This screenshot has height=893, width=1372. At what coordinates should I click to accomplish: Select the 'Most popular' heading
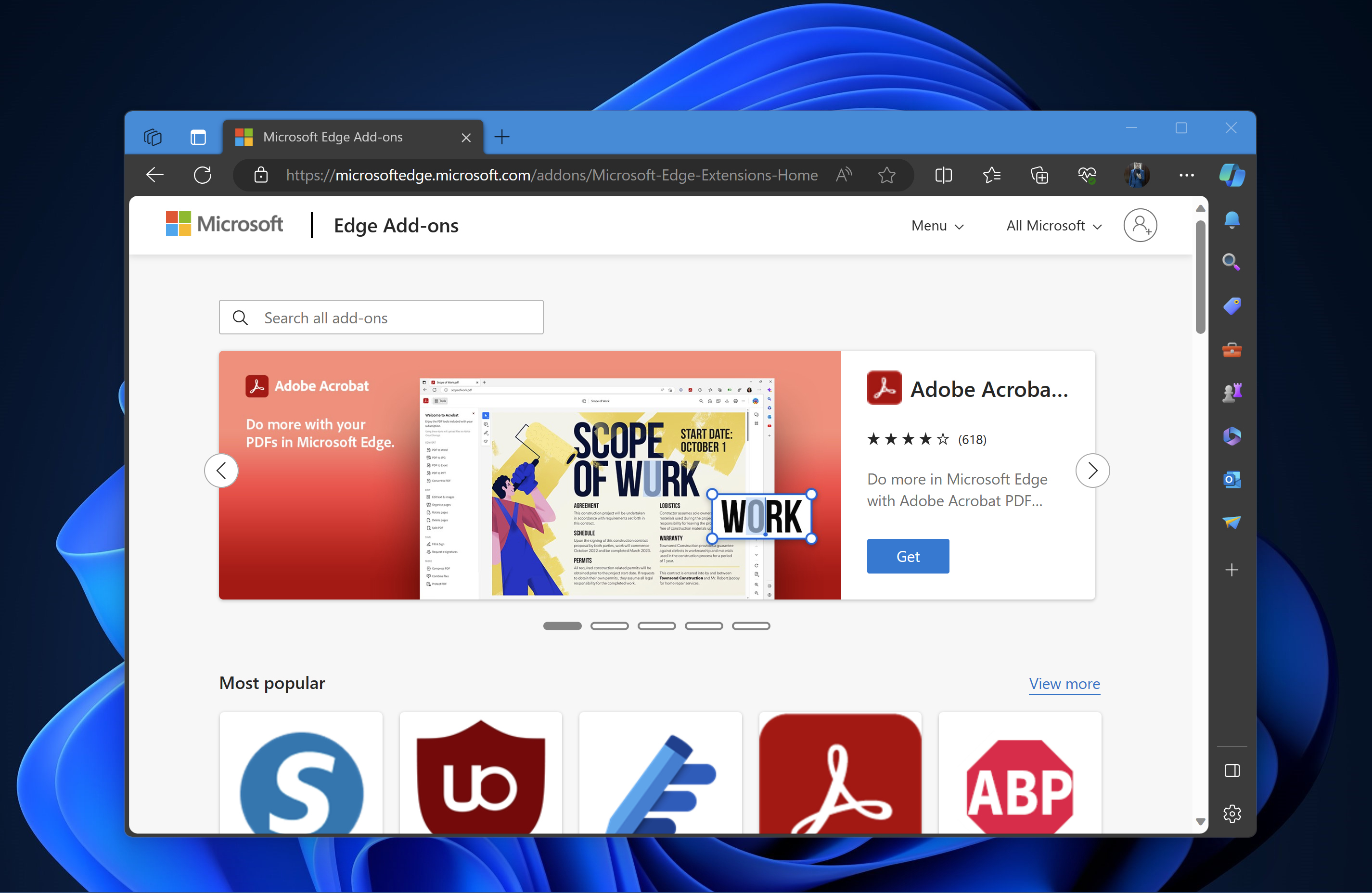tap(272, 683)
